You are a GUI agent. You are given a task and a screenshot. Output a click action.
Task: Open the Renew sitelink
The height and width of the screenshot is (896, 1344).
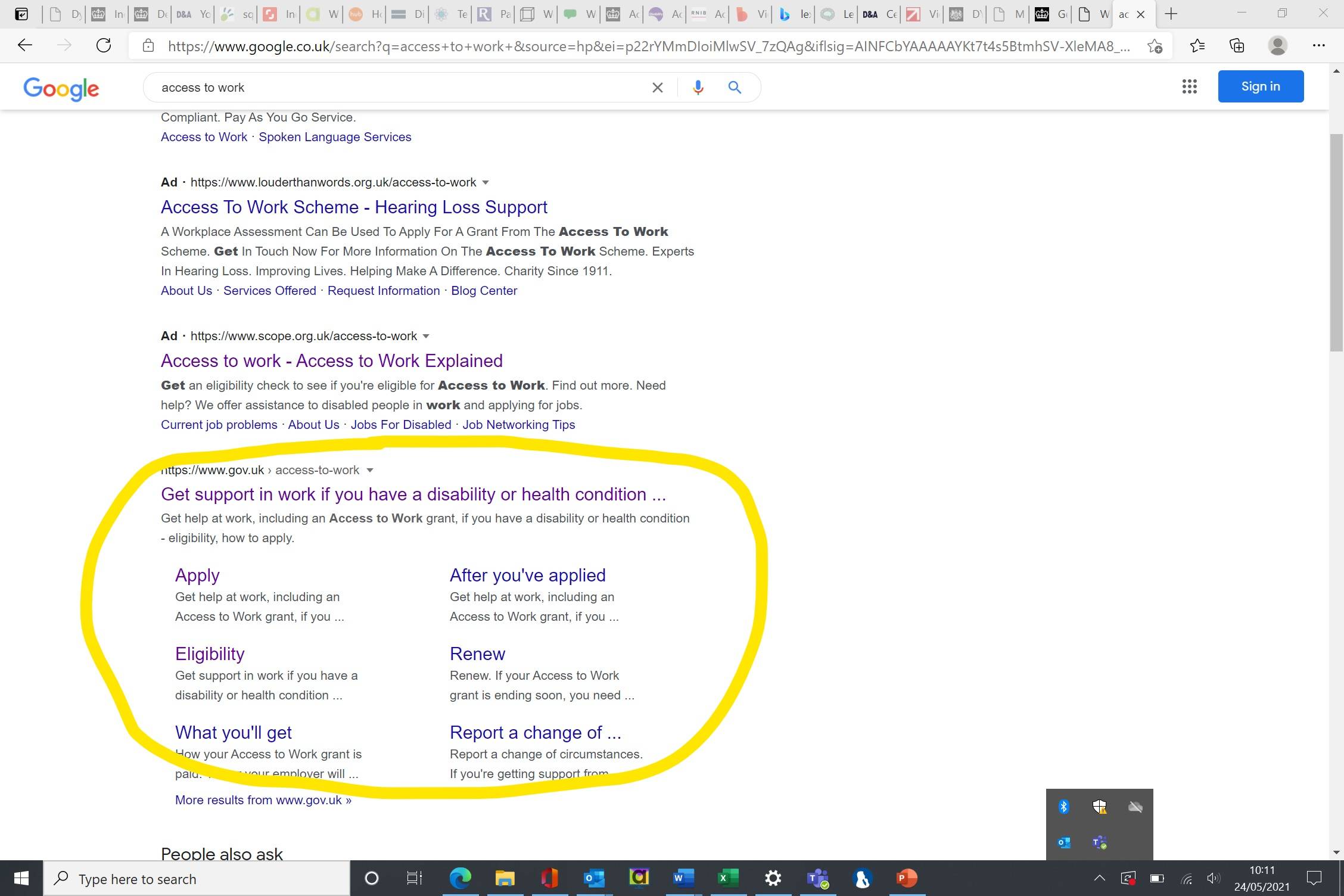click(477, 654)
